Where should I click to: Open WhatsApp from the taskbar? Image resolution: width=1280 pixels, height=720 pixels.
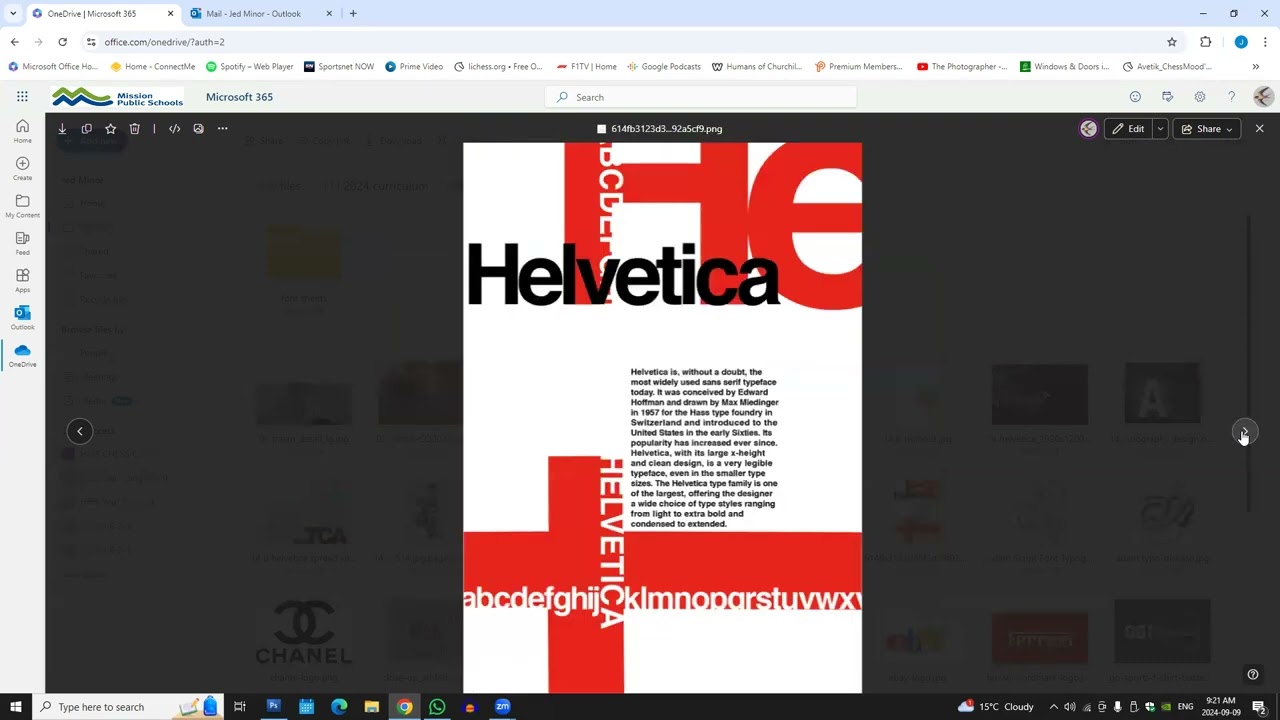(x=437, y=707)
